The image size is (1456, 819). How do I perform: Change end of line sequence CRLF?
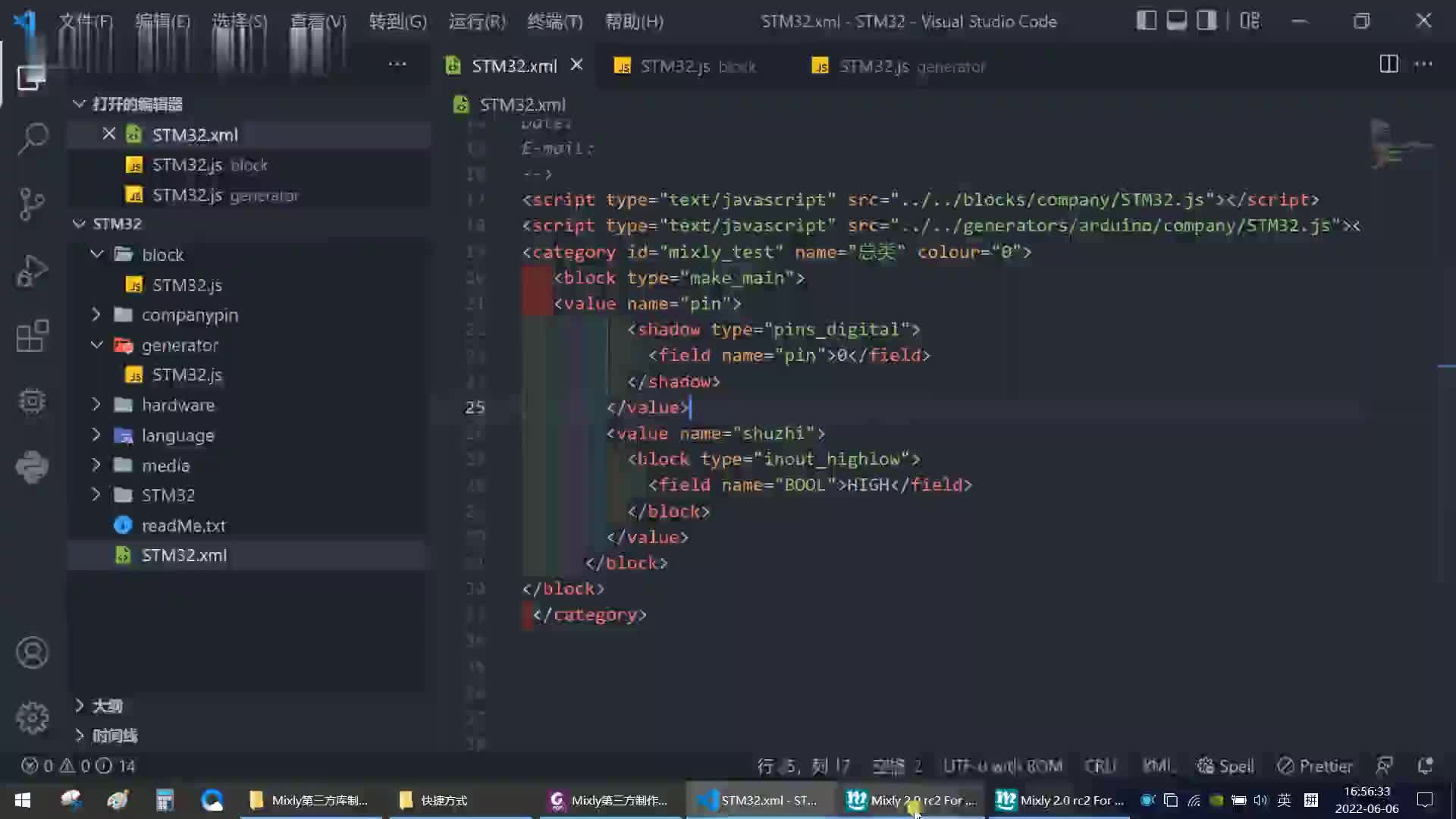1100,766
